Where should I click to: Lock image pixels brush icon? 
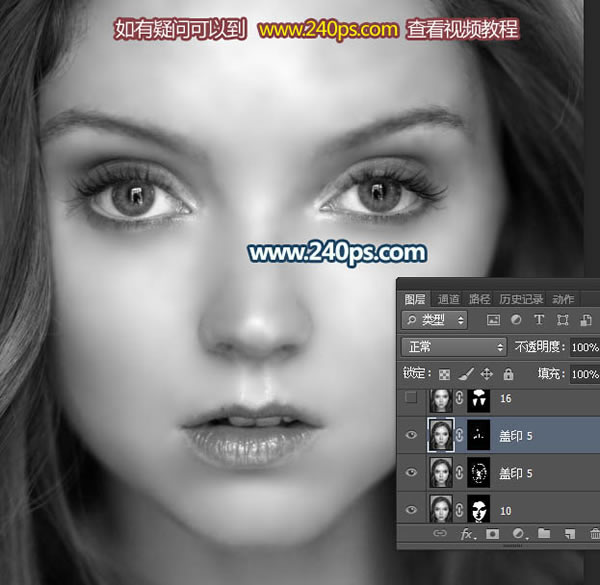click(466, 374)
